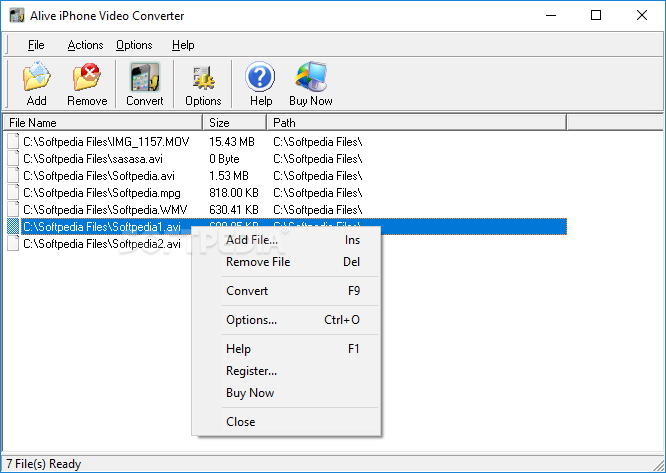Open the Options toolbar icon
The width and height of the screenshot is (666, 473).
click(x=203, y=84)
